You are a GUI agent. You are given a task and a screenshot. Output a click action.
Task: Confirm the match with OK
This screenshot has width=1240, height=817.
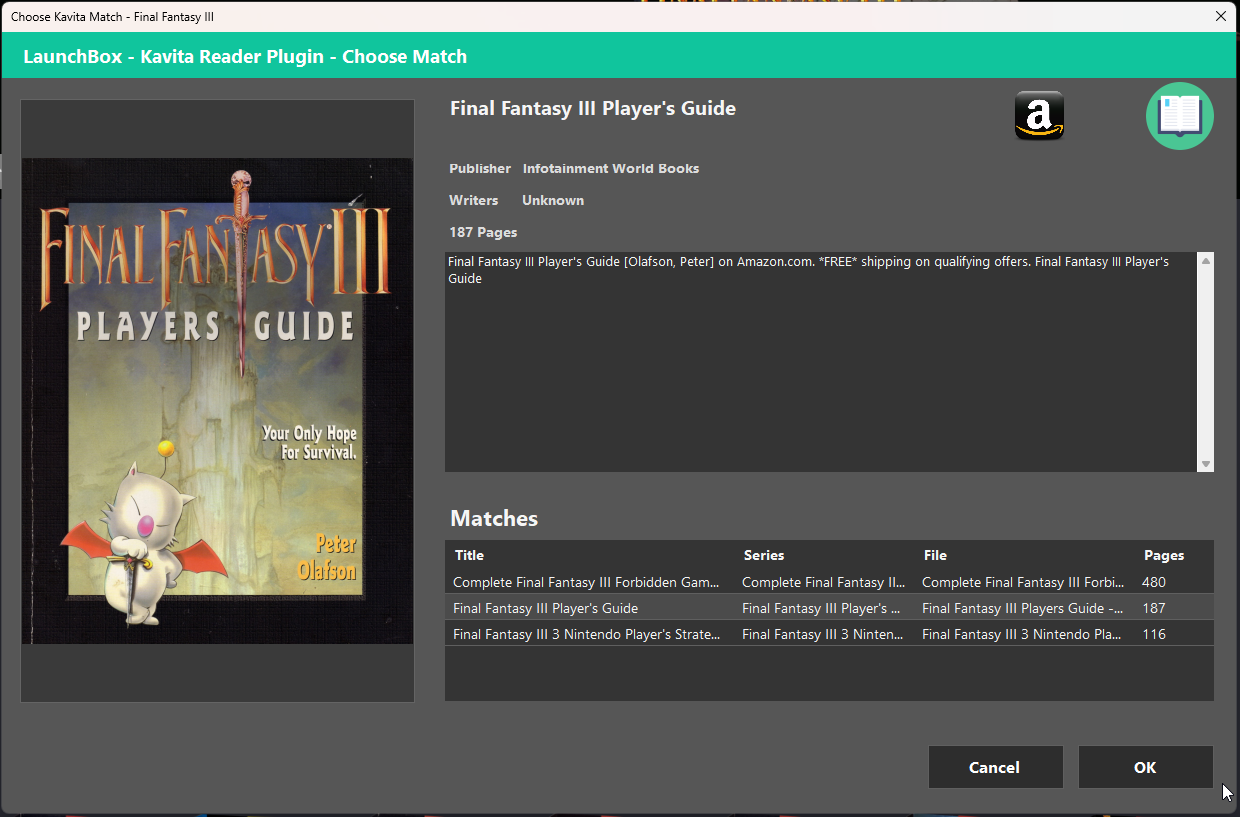[x=1145, y=767]
